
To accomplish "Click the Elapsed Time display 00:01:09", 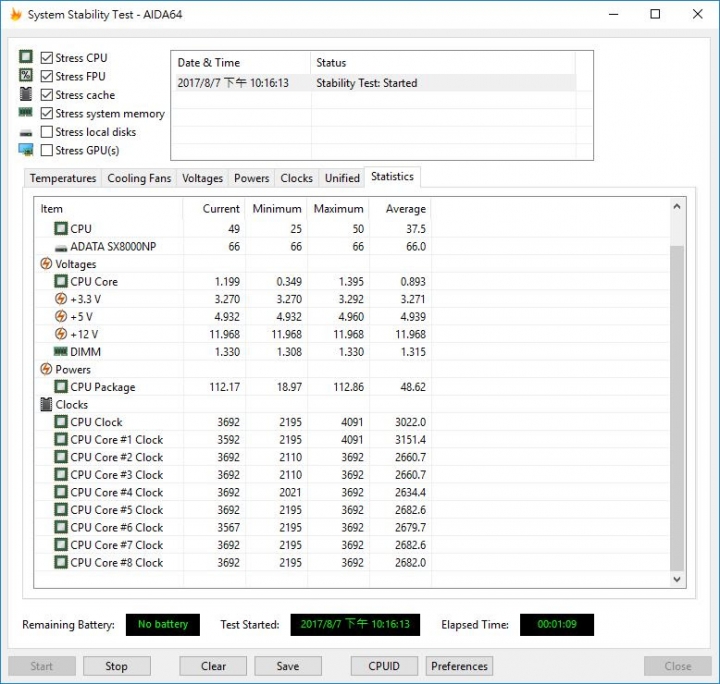I will [557, 624].
